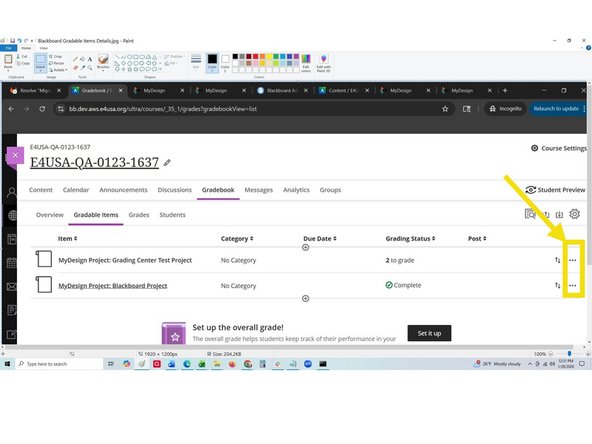Close the course panel with purple X
The height and width of the screenshot is (444, 592).
click(15, 155)
